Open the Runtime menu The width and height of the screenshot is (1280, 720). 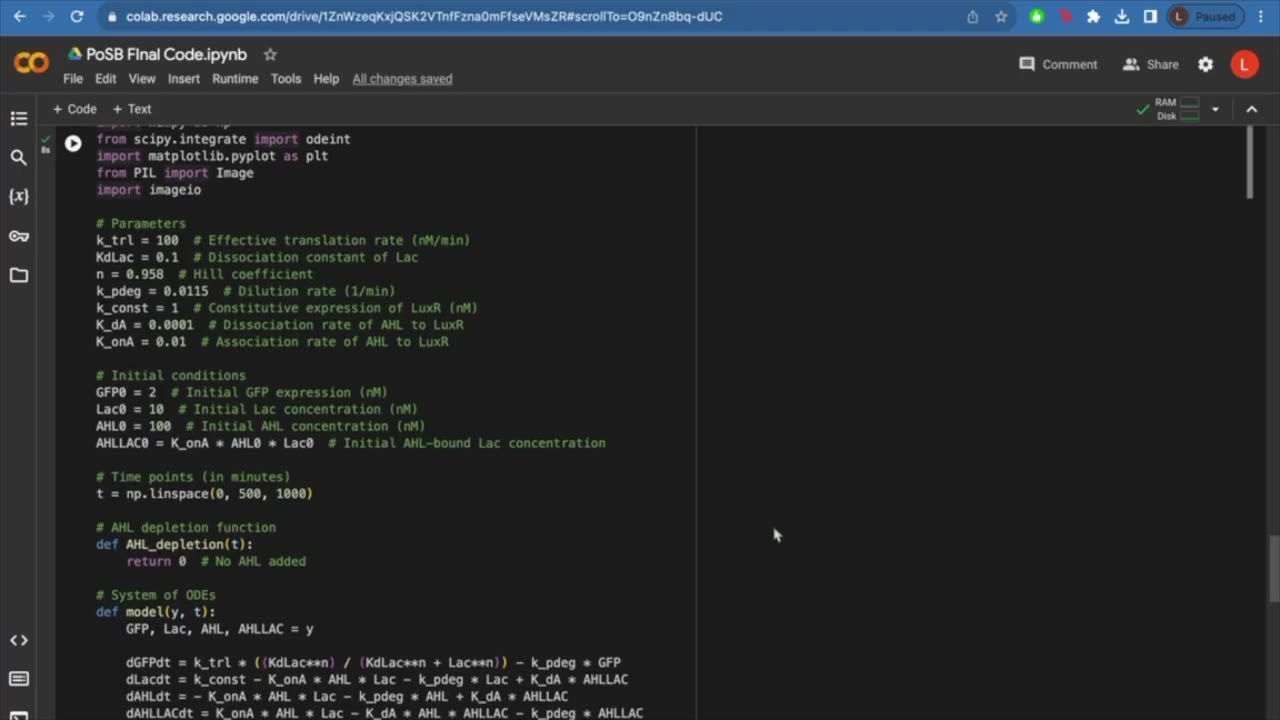click(x=235, y=79)
